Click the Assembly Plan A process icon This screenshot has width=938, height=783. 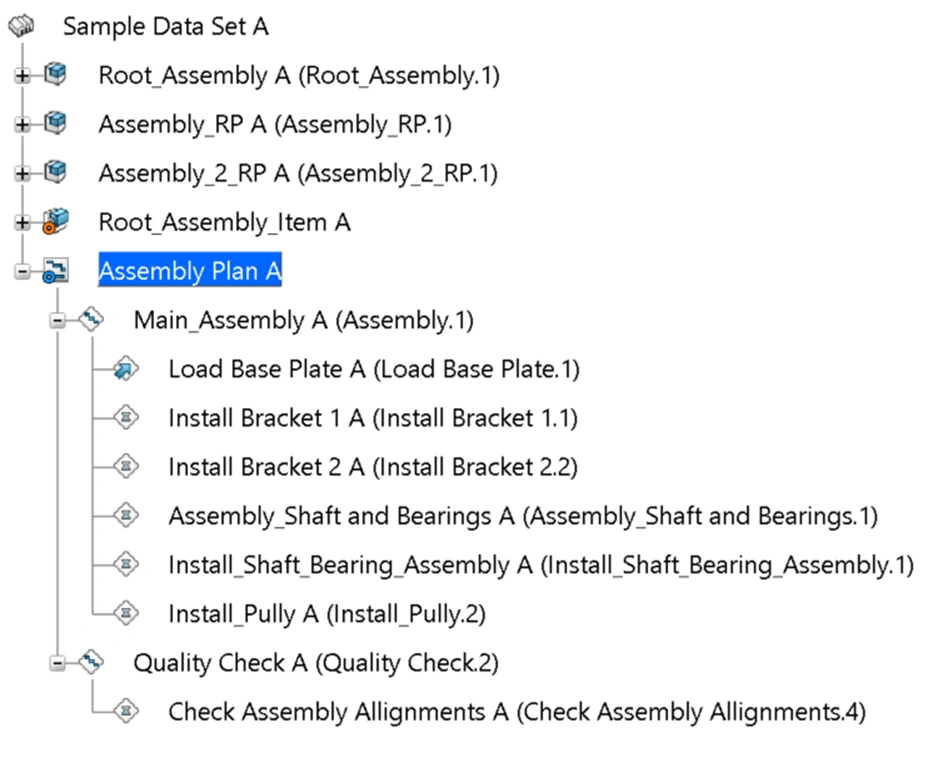(x=56, y=272)
